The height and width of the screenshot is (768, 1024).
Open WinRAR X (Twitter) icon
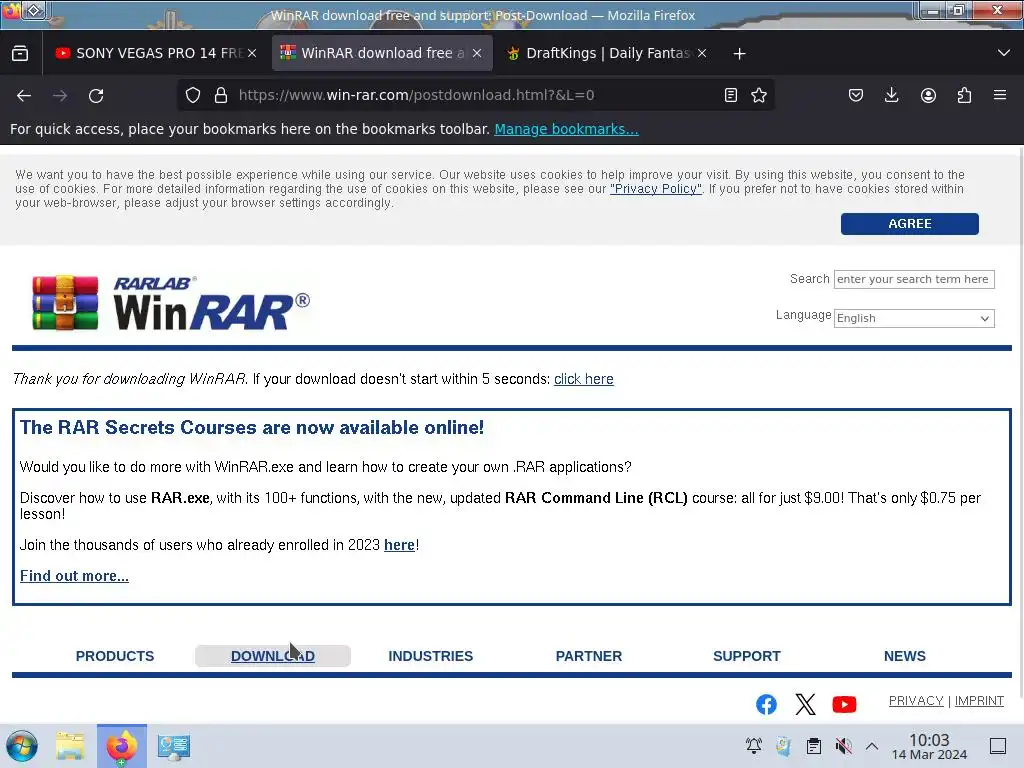(x=805, y=705)
